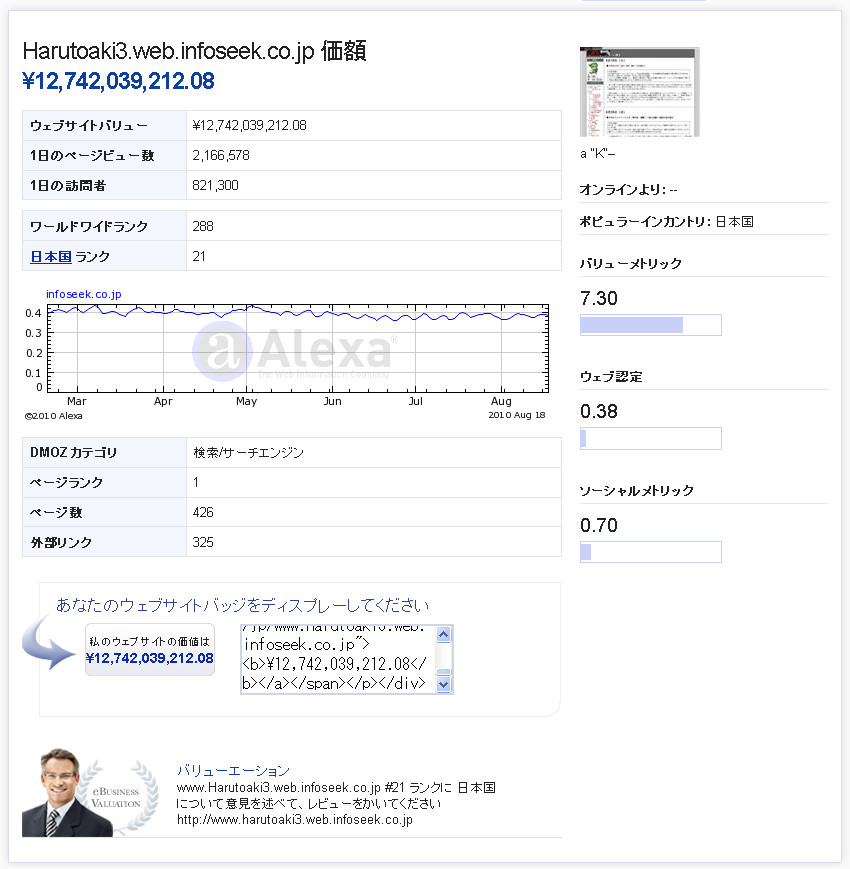Click the worldwide rank value 288

click(x=203, y=227)
